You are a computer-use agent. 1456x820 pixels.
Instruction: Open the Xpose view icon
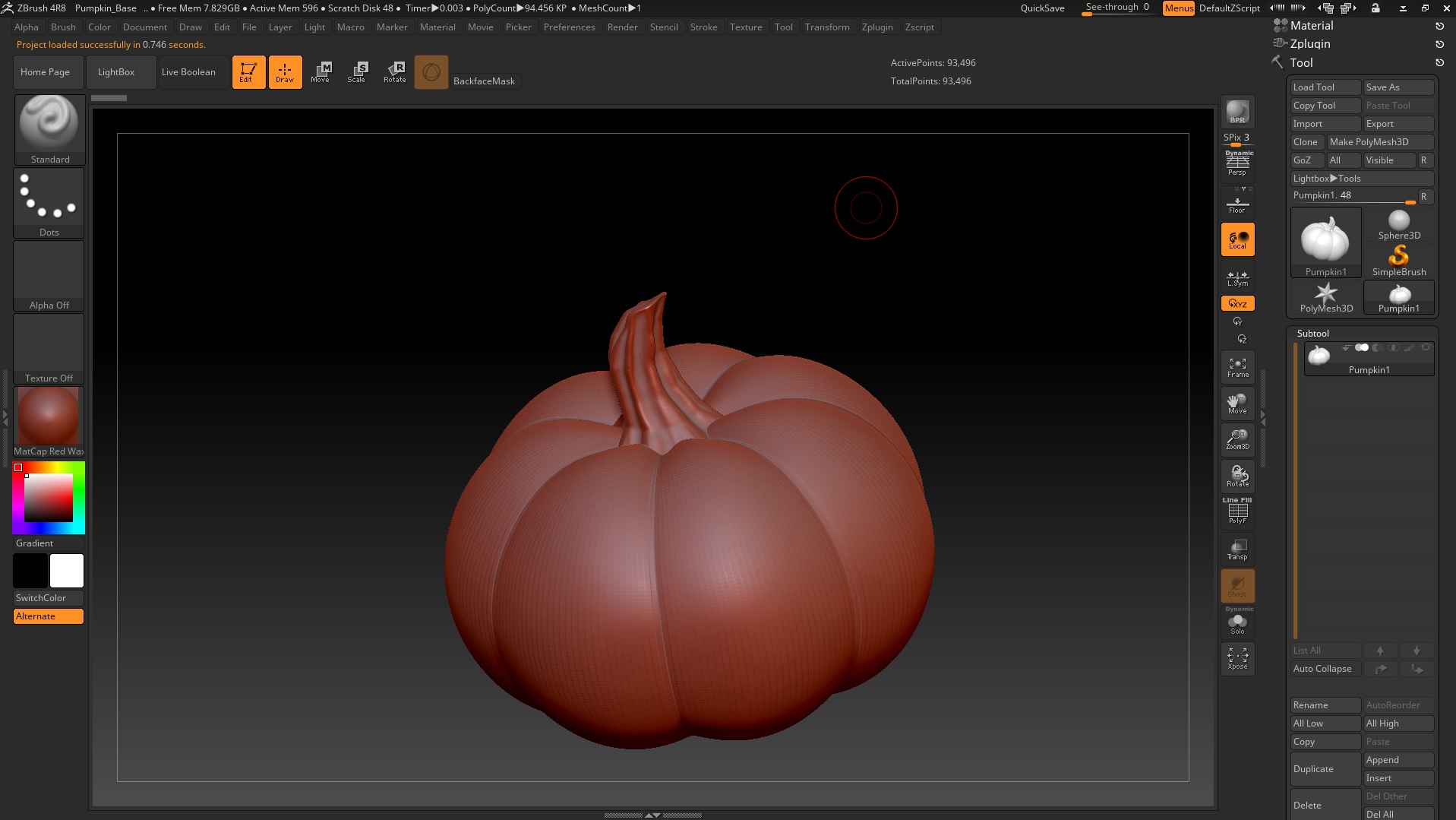click(1237, 658)
